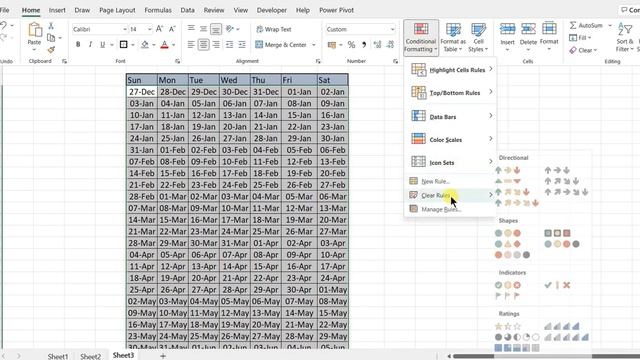This screenshot has height=360, width=640.
Task: Click Comma Style icon
Action: click(364, 45)
